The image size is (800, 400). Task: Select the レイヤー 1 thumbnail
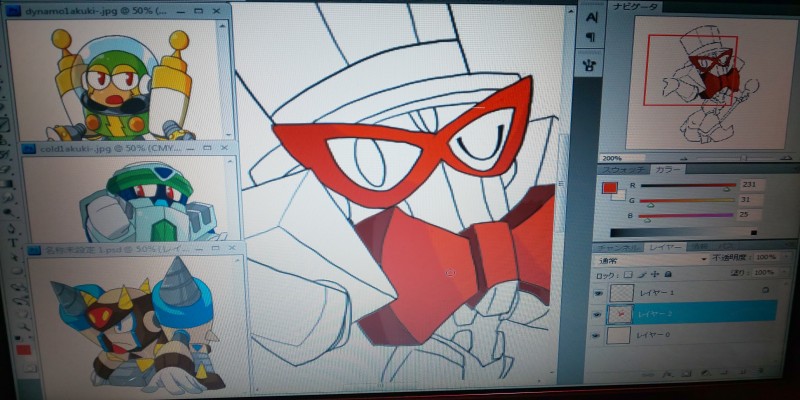(x=620, y=292)
